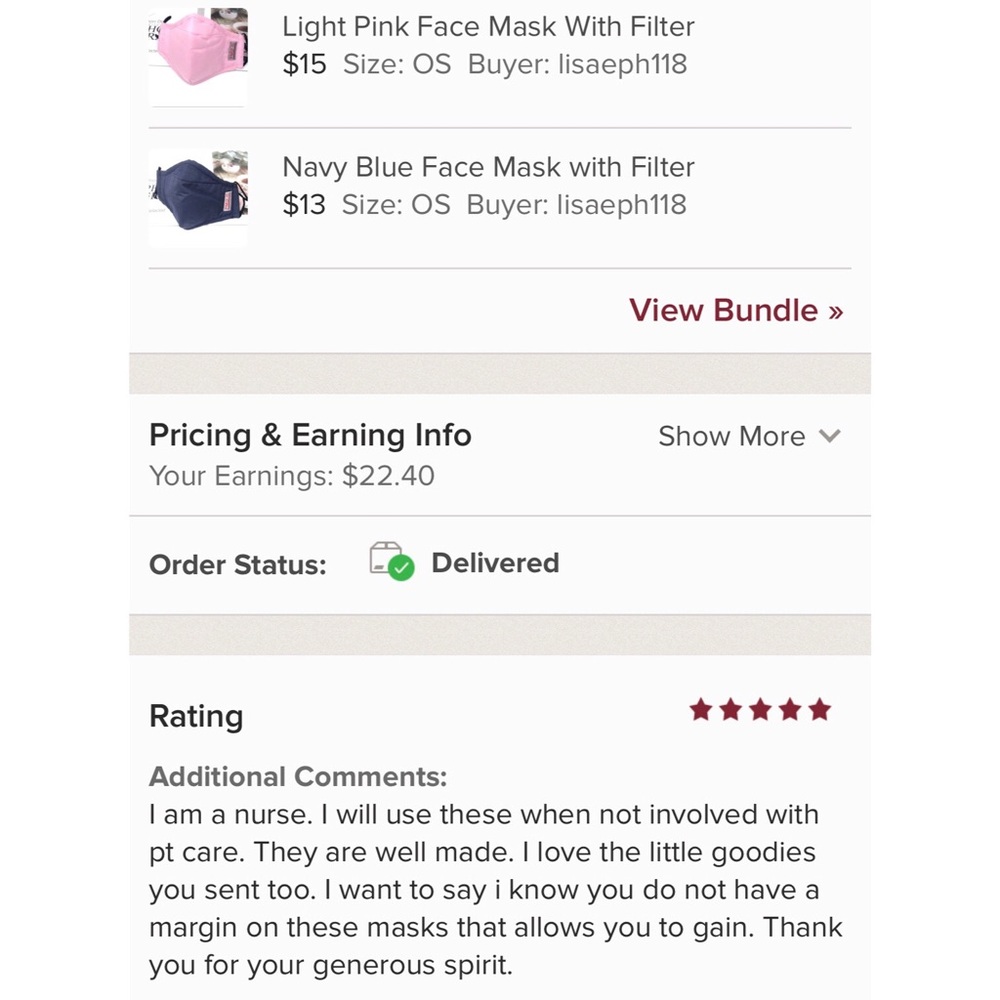Click the nurse's additional comments review text
This screenshot has height=1000, width=1000.
click(495, 890)
